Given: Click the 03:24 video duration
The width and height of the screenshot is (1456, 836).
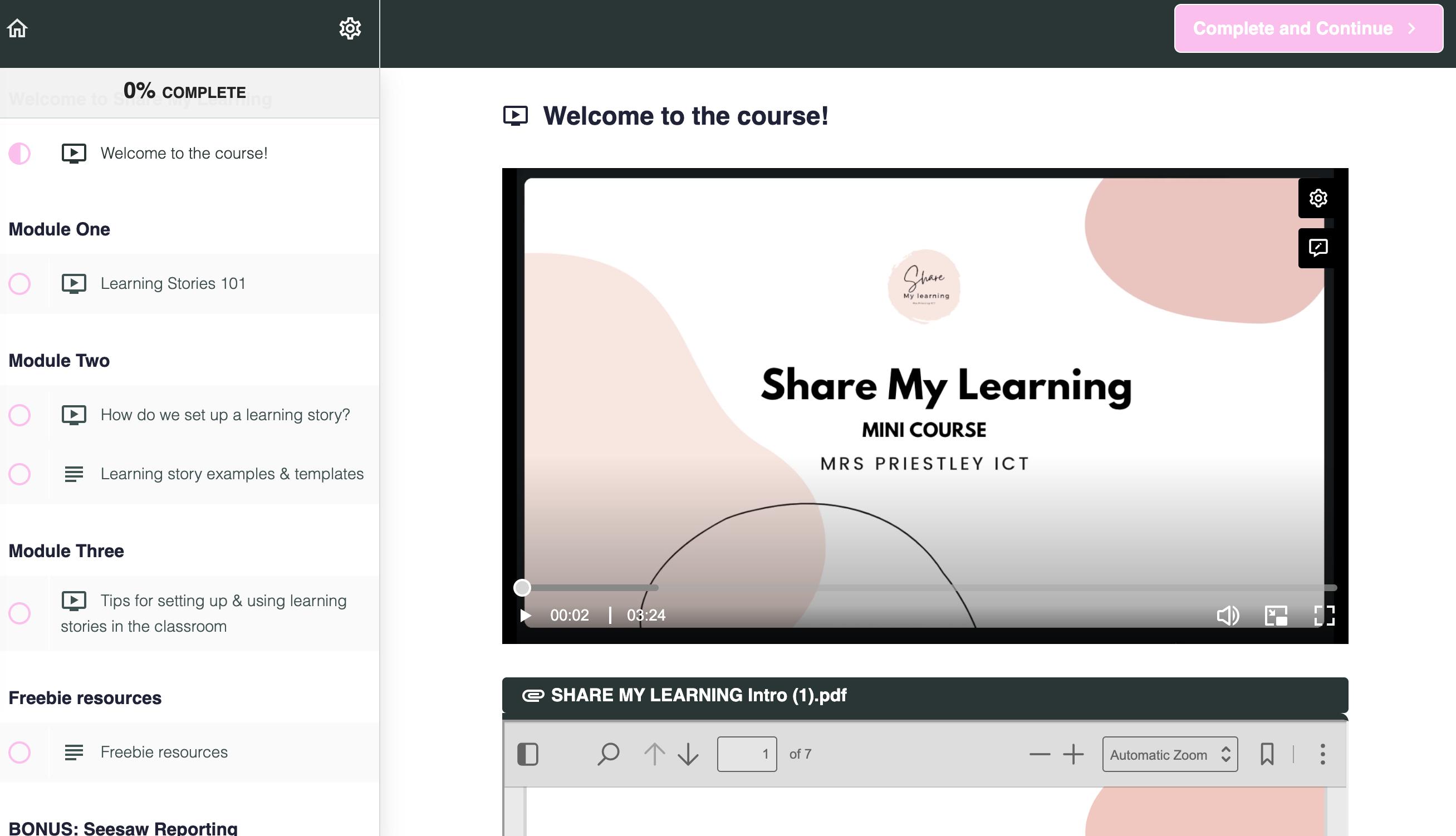Looking at the screenshot, I should tap(645, 616).
